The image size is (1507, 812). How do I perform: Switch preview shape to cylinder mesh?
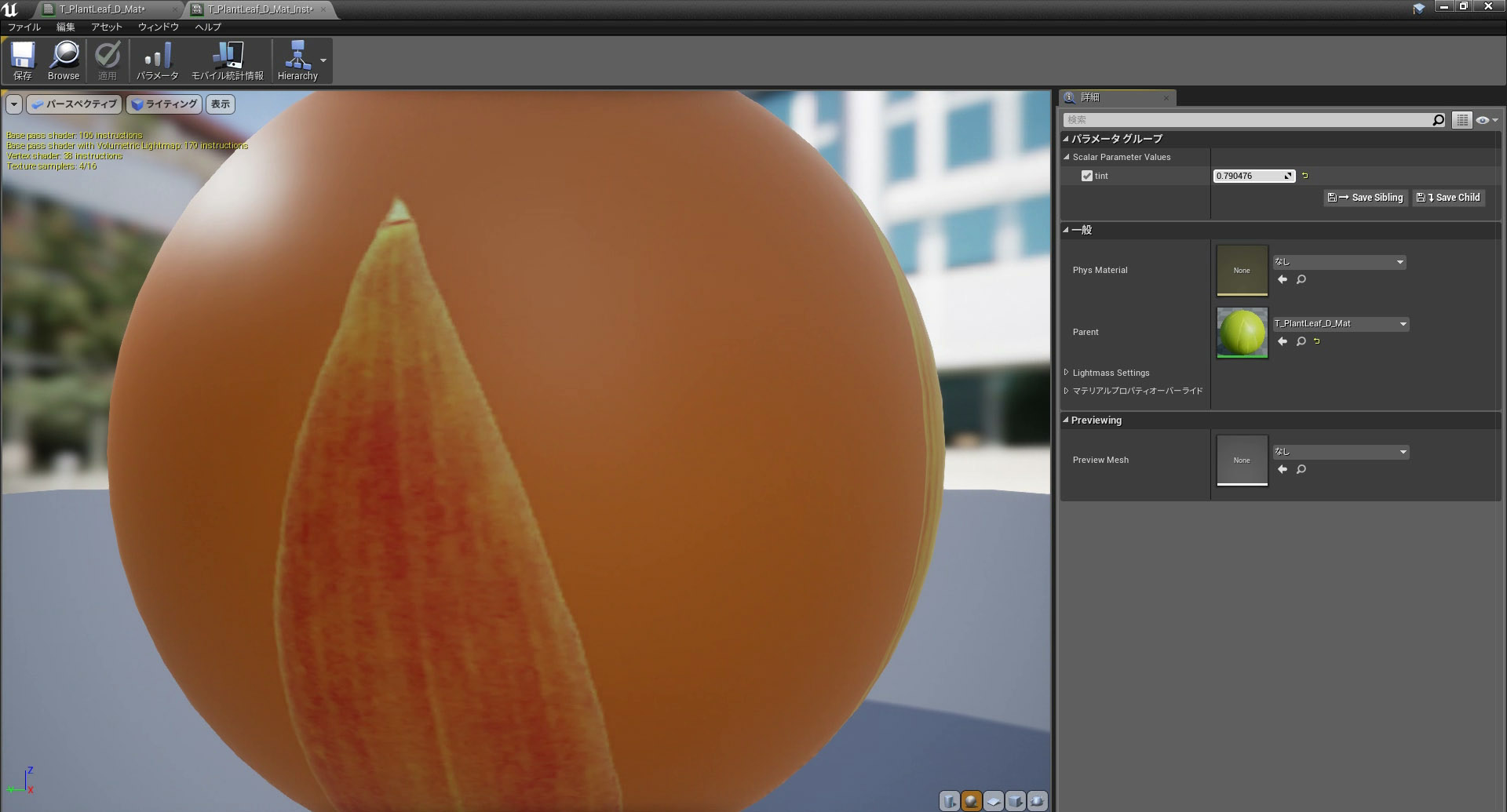coord(950,801)
